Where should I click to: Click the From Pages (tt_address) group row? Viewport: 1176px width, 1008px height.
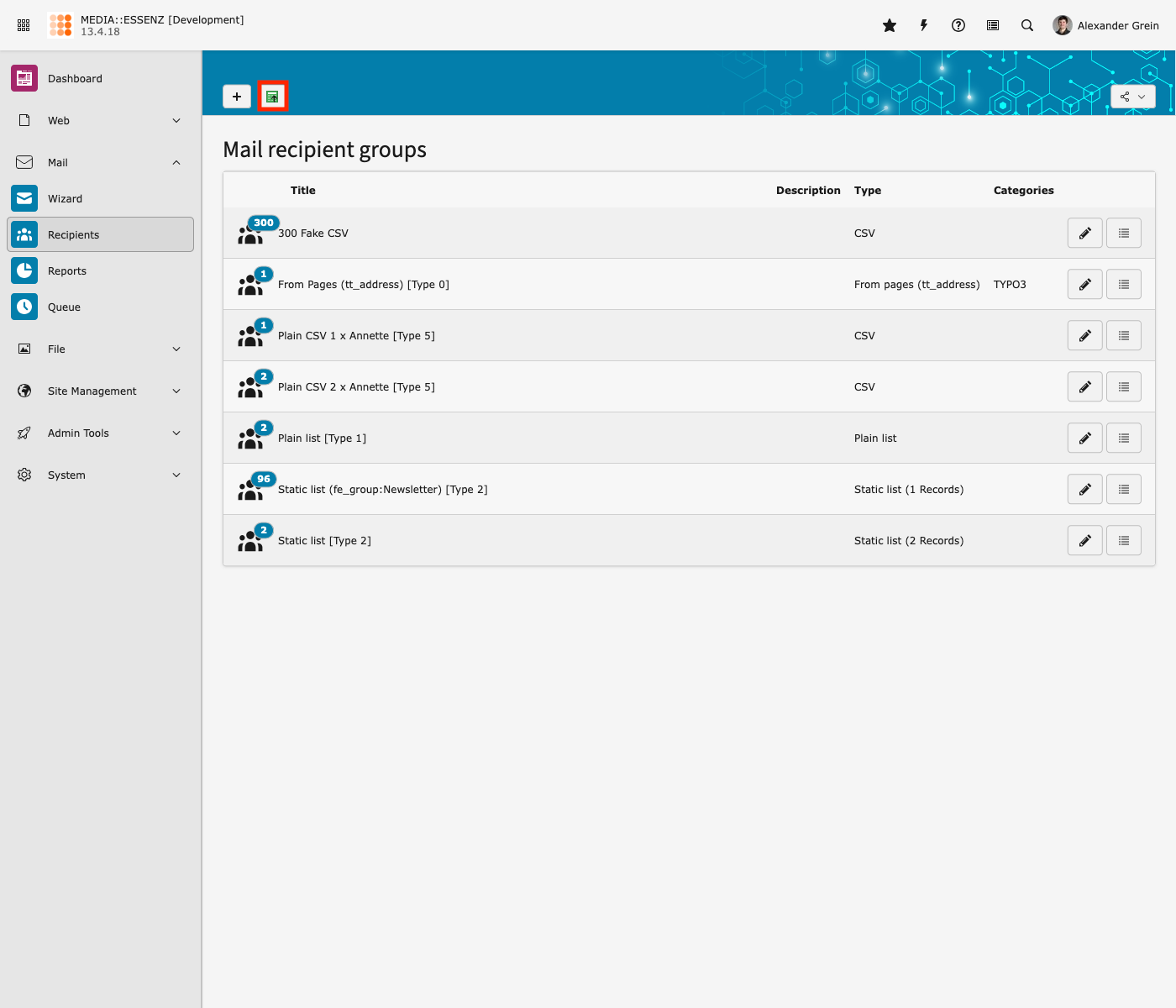[x=363, y=285]
